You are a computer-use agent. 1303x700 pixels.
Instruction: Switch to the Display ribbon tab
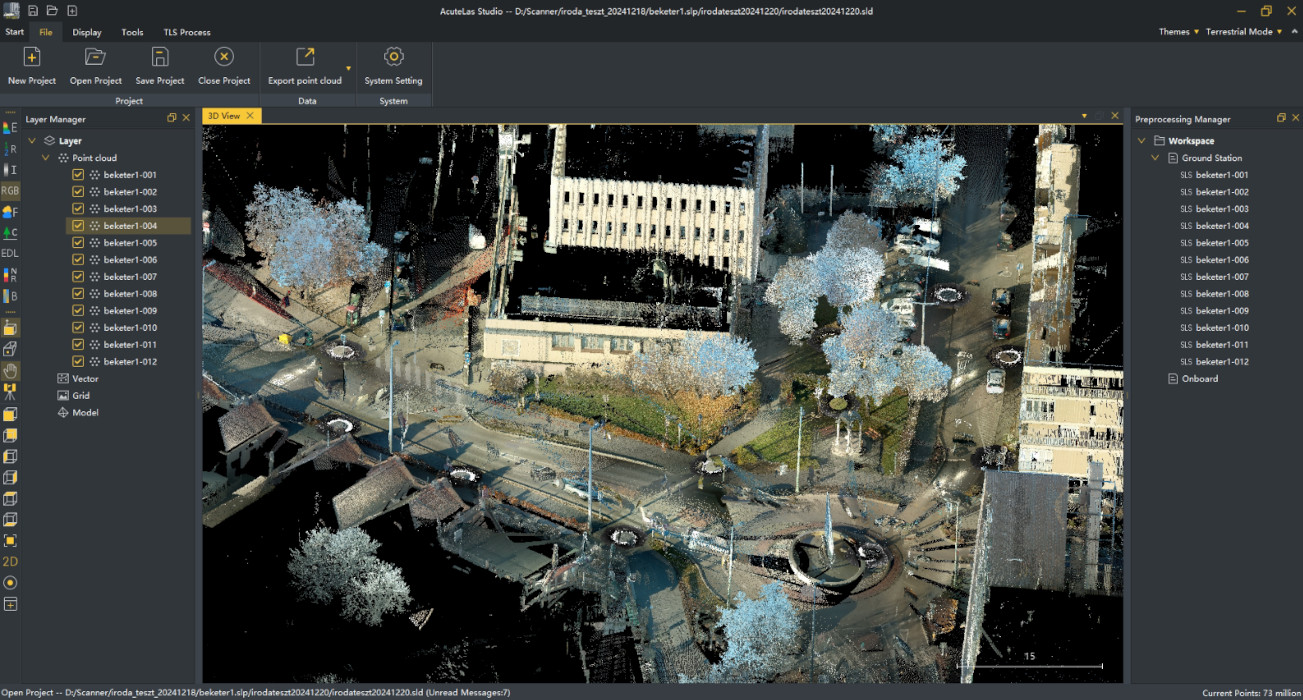click(x=87, y=32)
